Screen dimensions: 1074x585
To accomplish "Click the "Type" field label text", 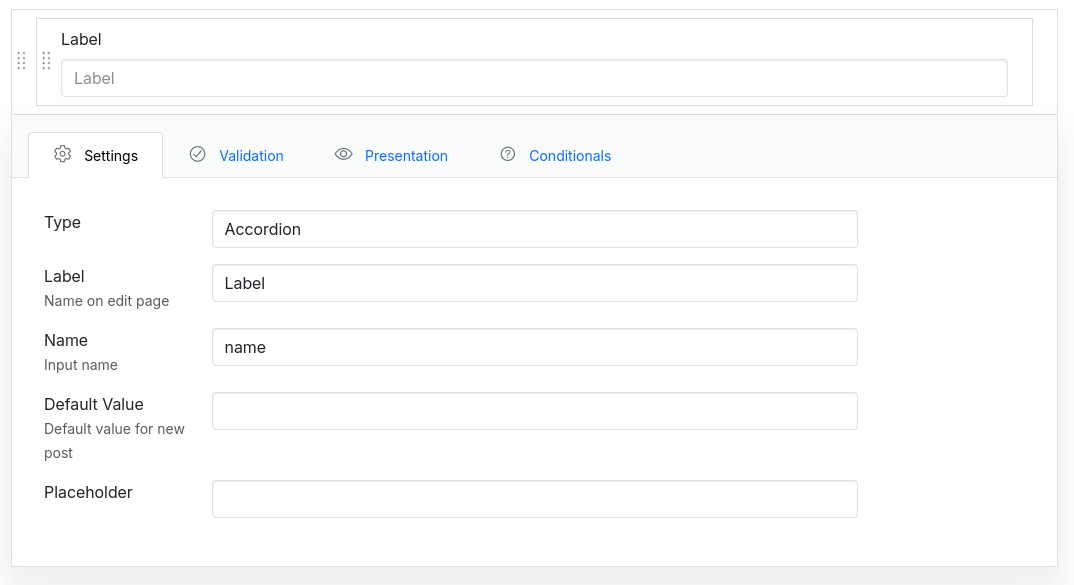I will pos(62,222).
